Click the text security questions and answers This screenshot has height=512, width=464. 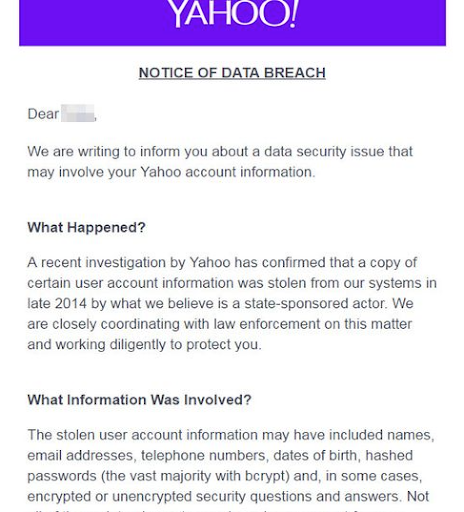(297, 497)
